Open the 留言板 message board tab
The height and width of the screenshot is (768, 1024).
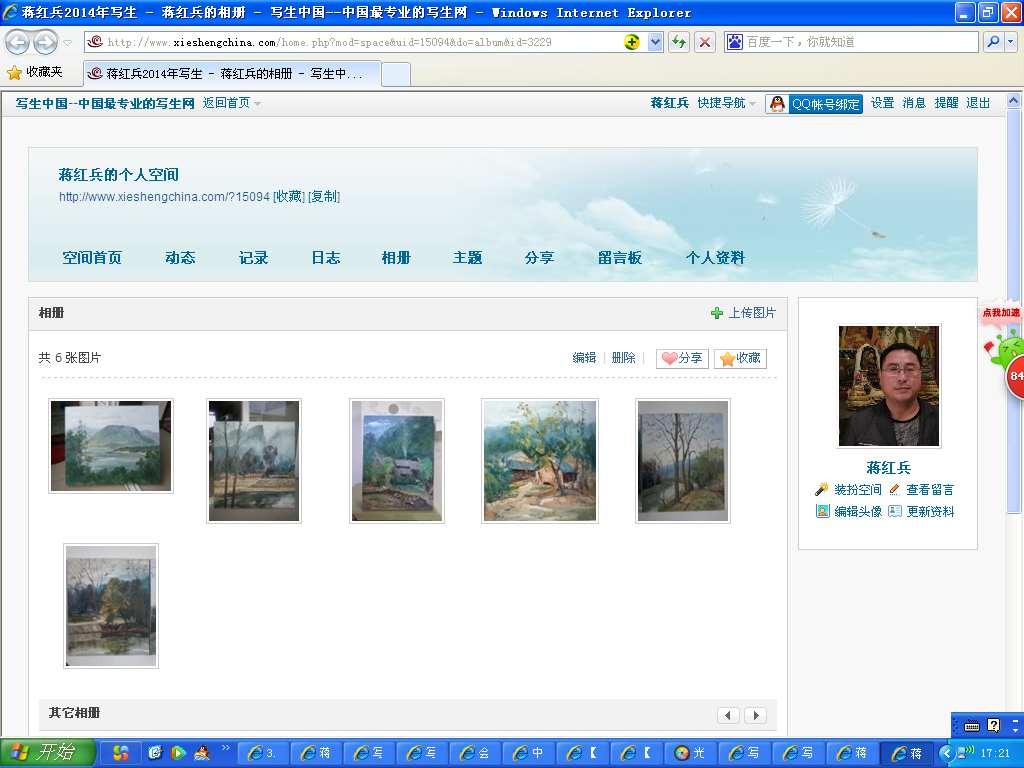pyautogui.click(x=619, y=257)
